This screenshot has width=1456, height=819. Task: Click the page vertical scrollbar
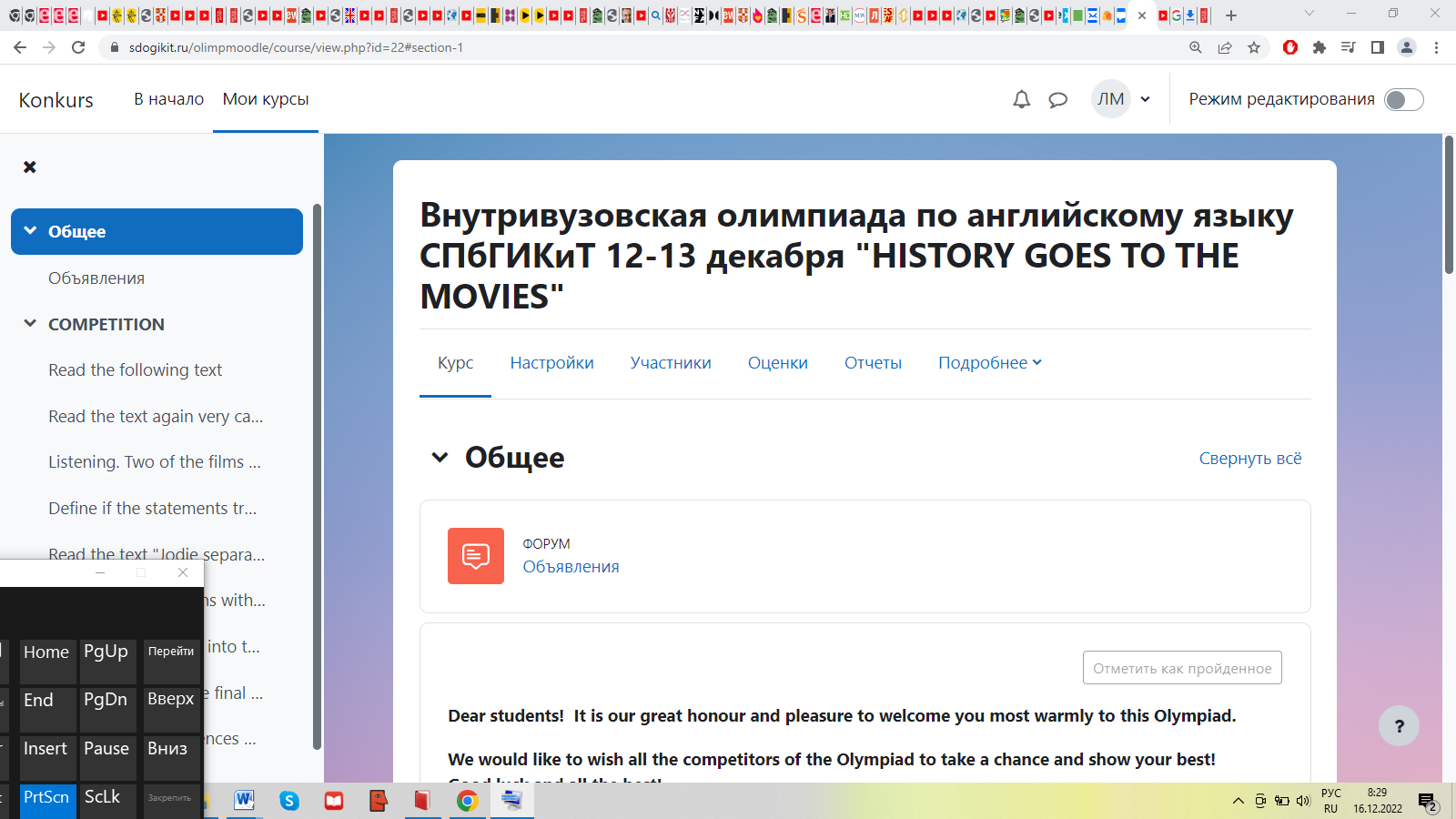1449,205
